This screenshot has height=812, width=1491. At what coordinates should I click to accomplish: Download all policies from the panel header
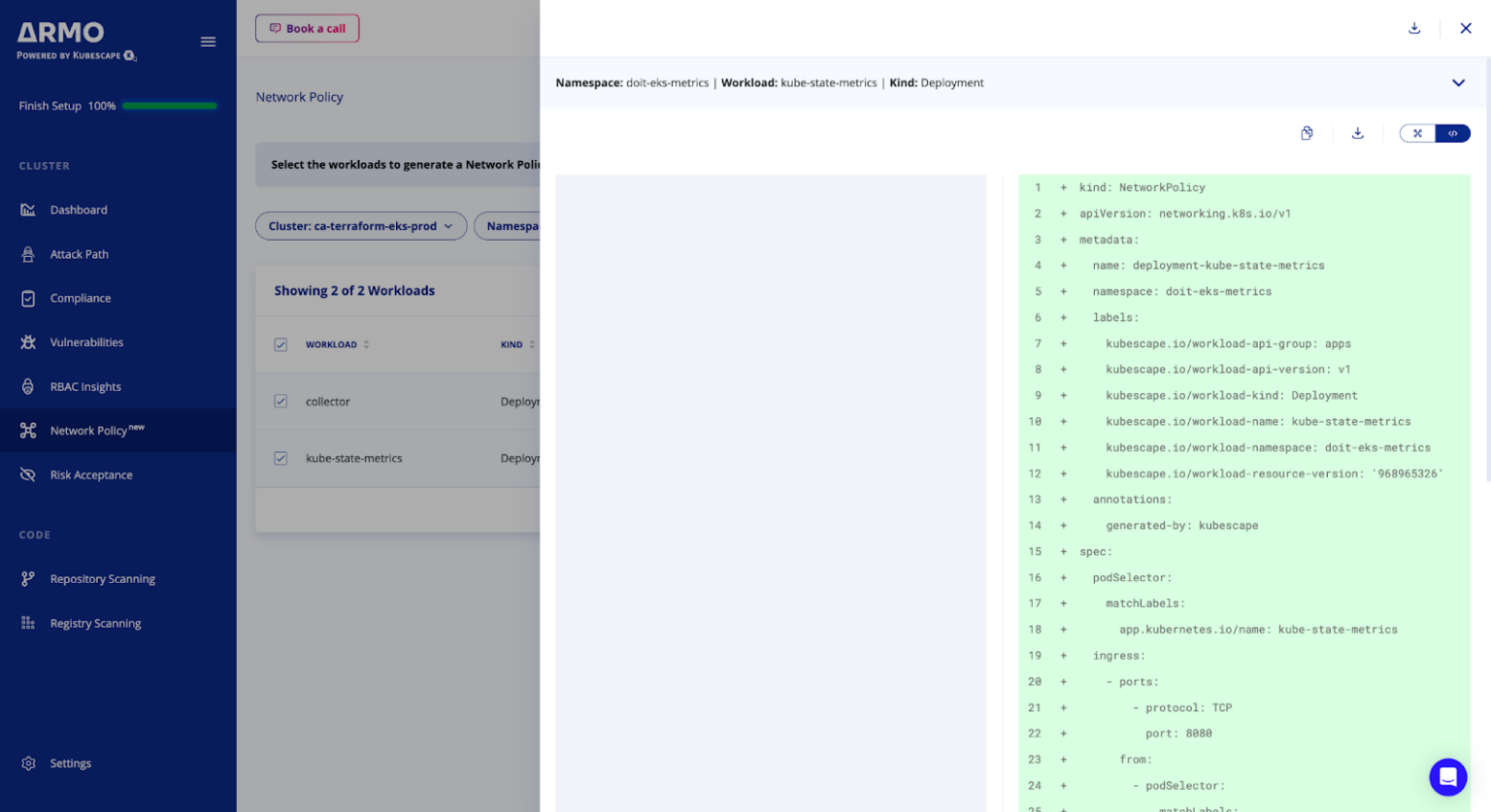click(1414, 28)
